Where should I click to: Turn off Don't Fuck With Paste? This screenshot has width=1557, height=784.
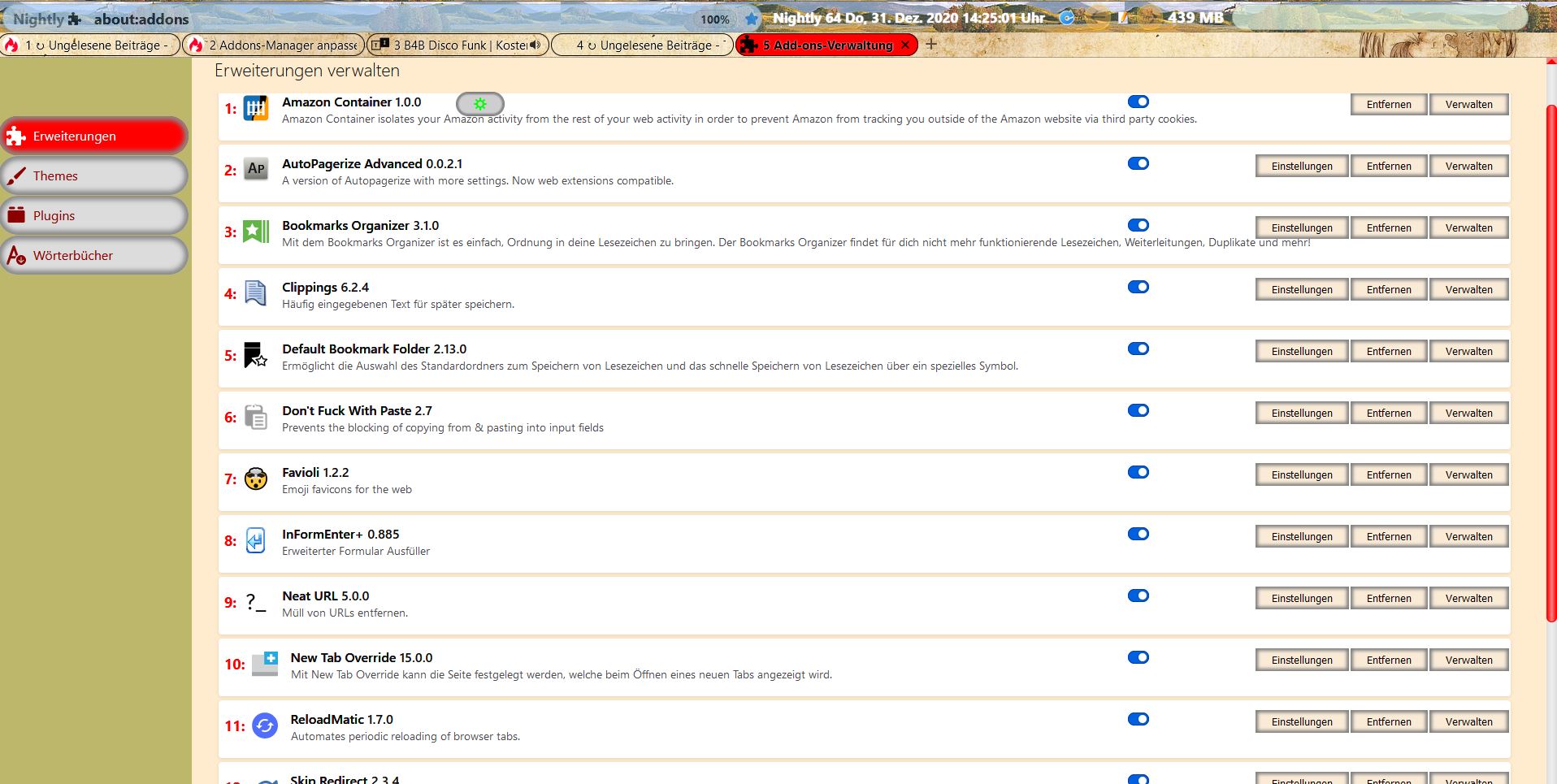(x=1138, y=410)
